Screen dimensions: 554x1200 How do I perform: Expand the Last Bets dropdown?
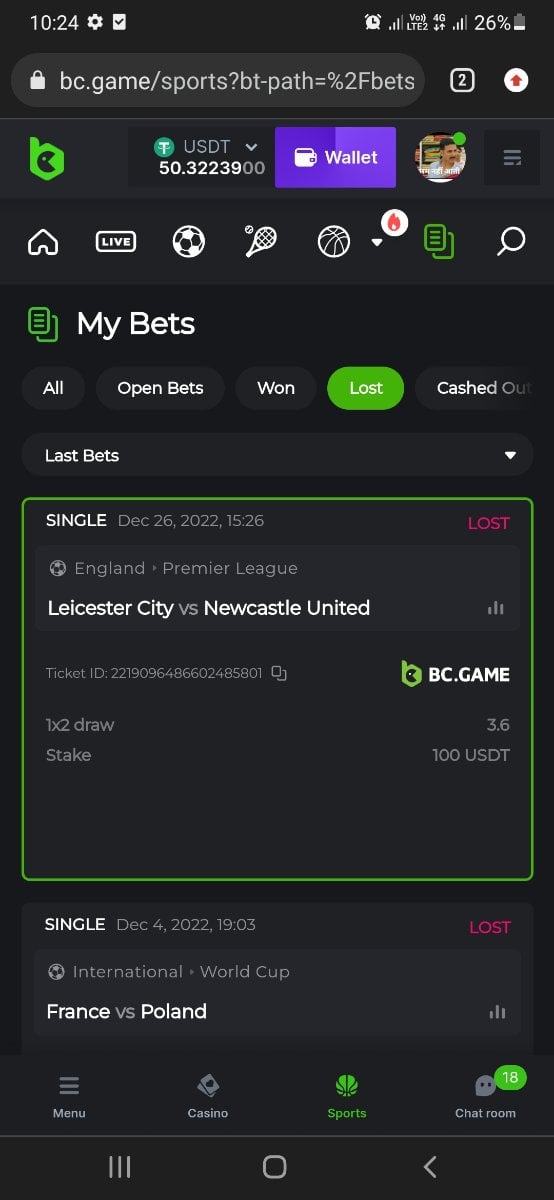click(x=277, y=455)
